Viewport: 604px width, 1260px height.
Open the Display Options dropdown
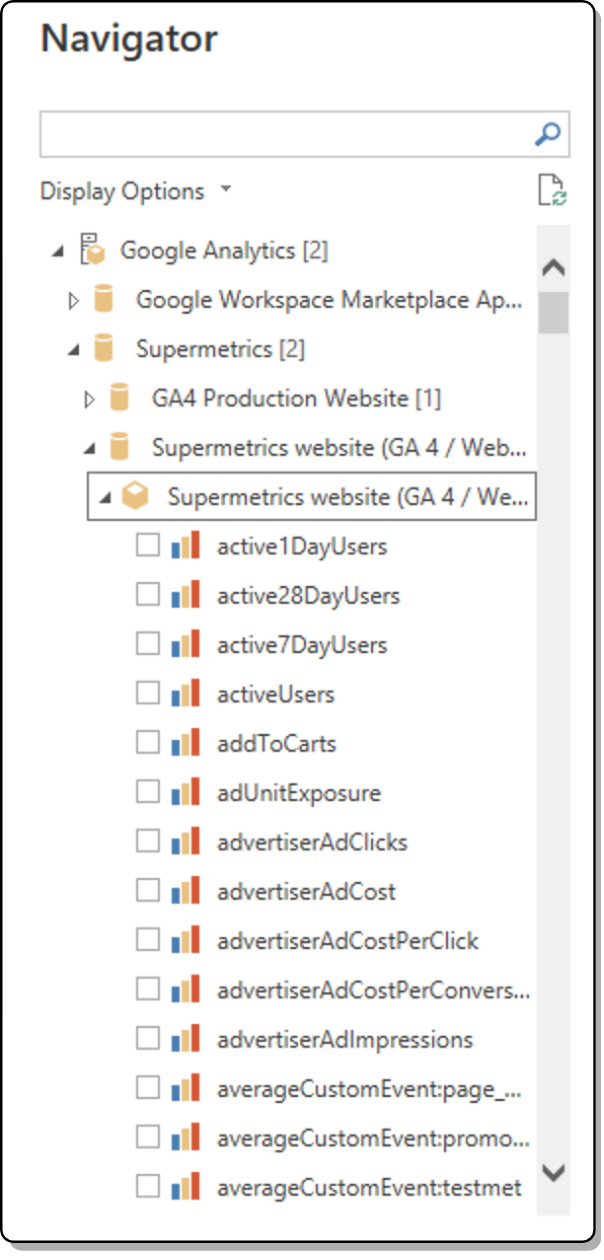pos(135,191)
